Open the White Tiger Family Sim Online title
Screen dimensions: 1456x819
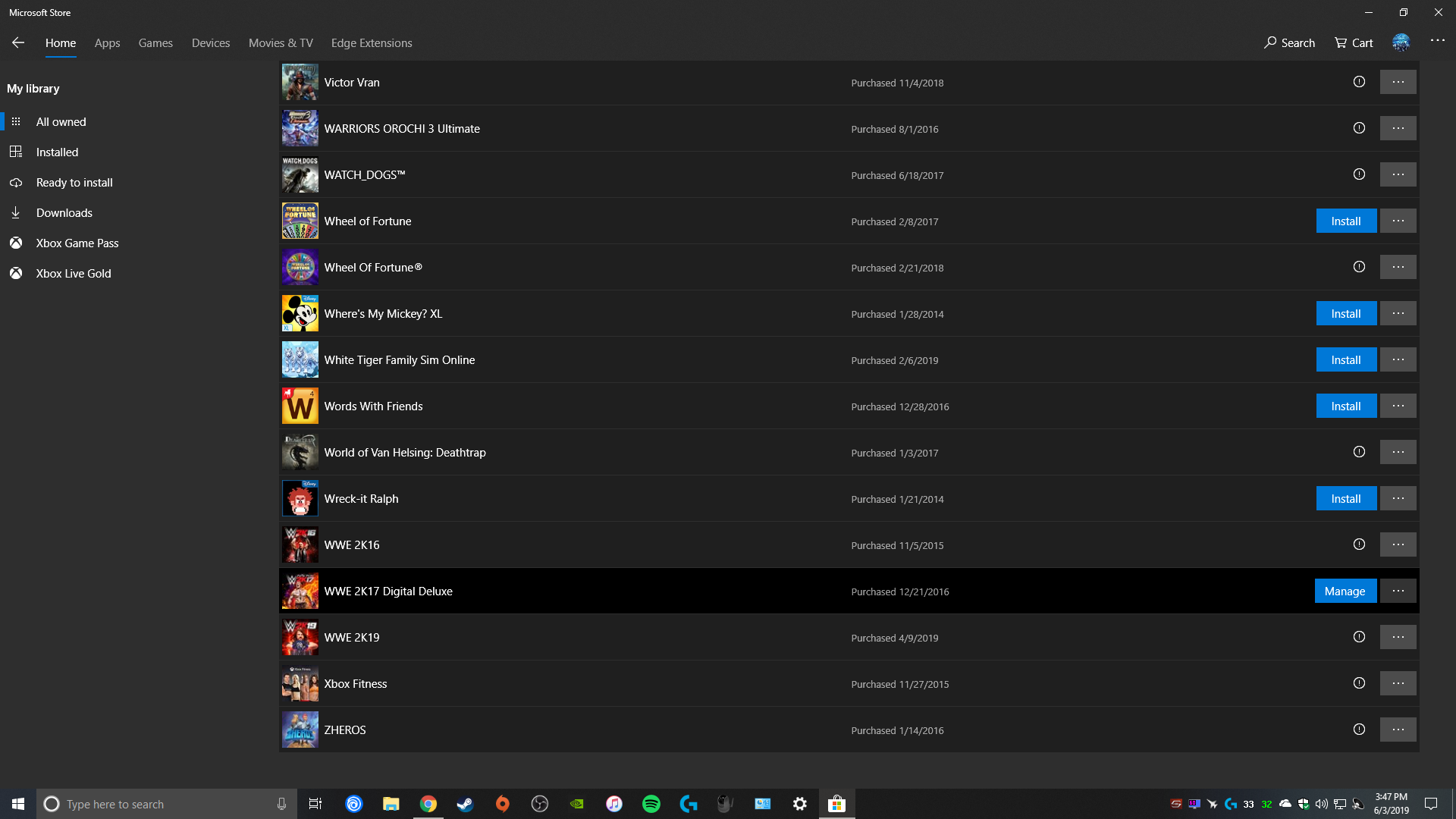tap(400, 359)
